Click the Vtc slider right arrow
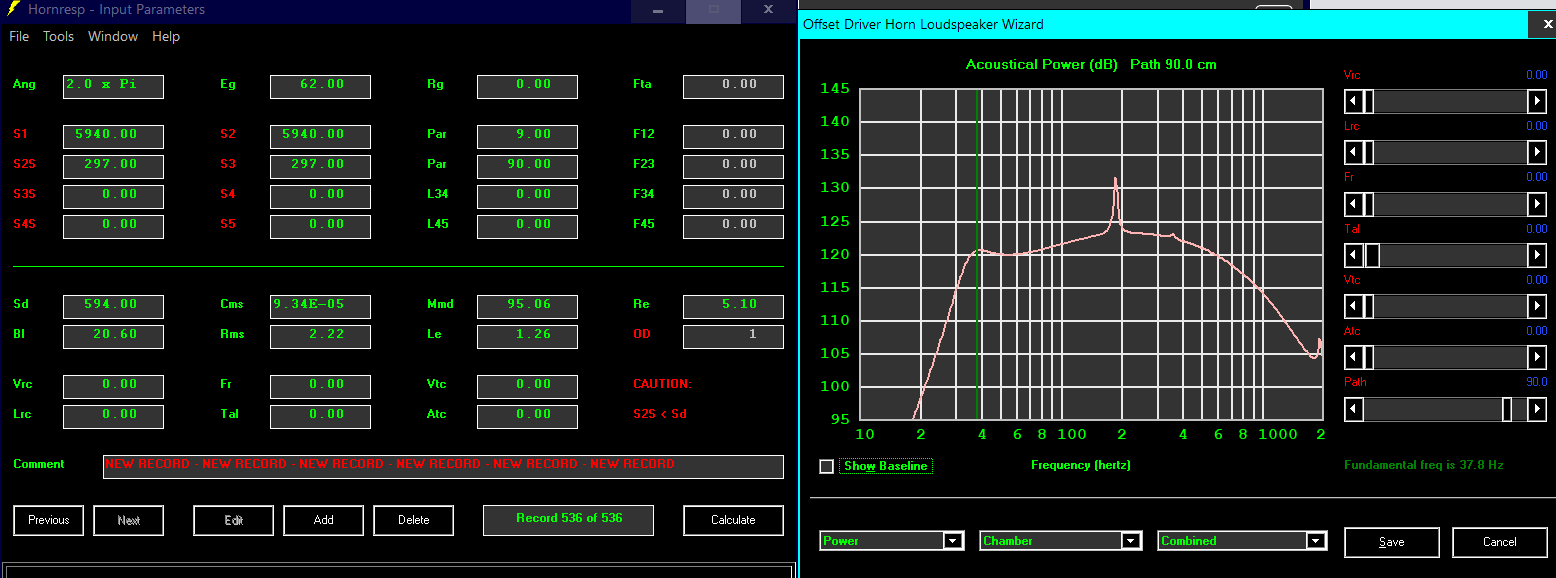 1537,306
